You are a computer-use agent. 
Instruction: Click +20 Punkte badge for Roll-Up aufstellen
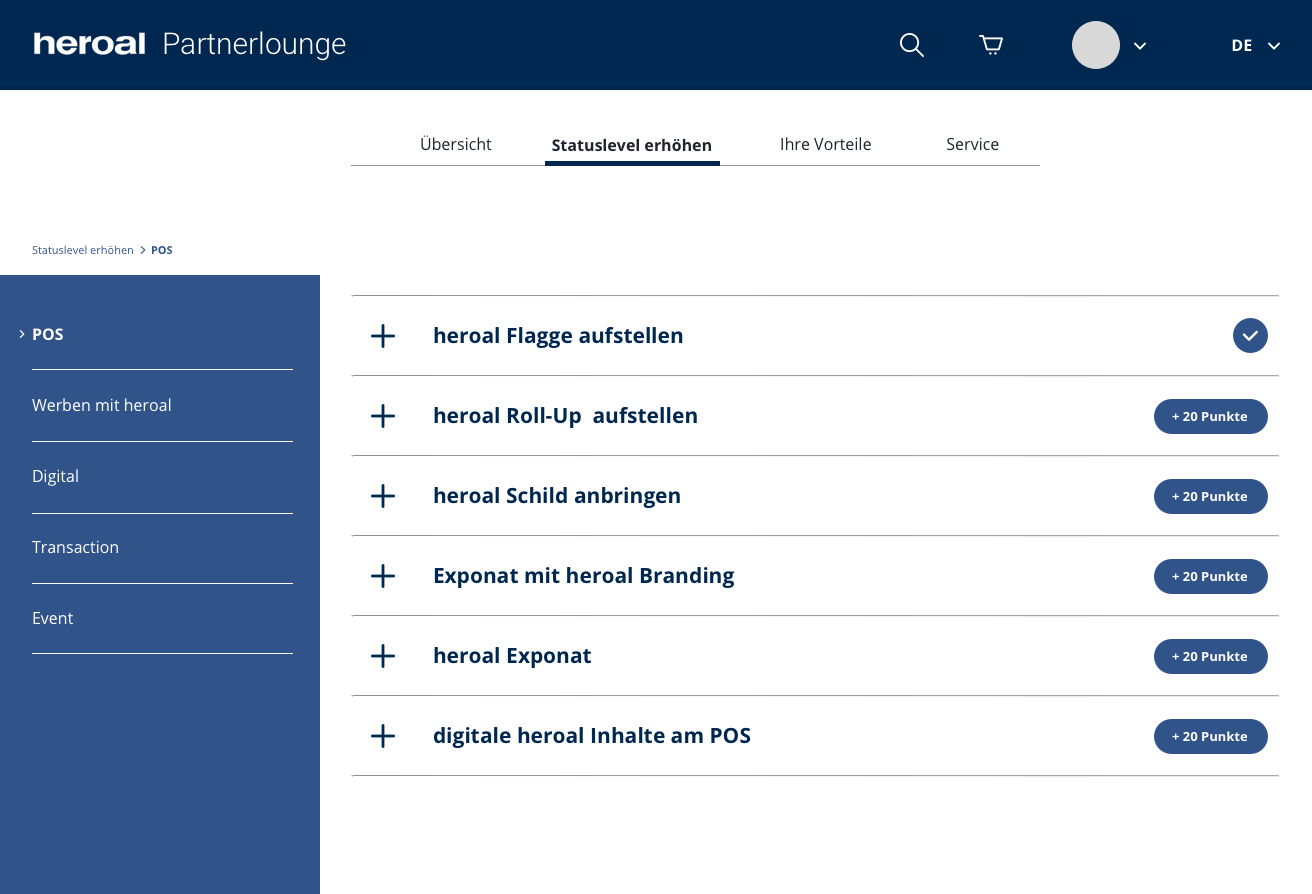tap(1211, 416)
